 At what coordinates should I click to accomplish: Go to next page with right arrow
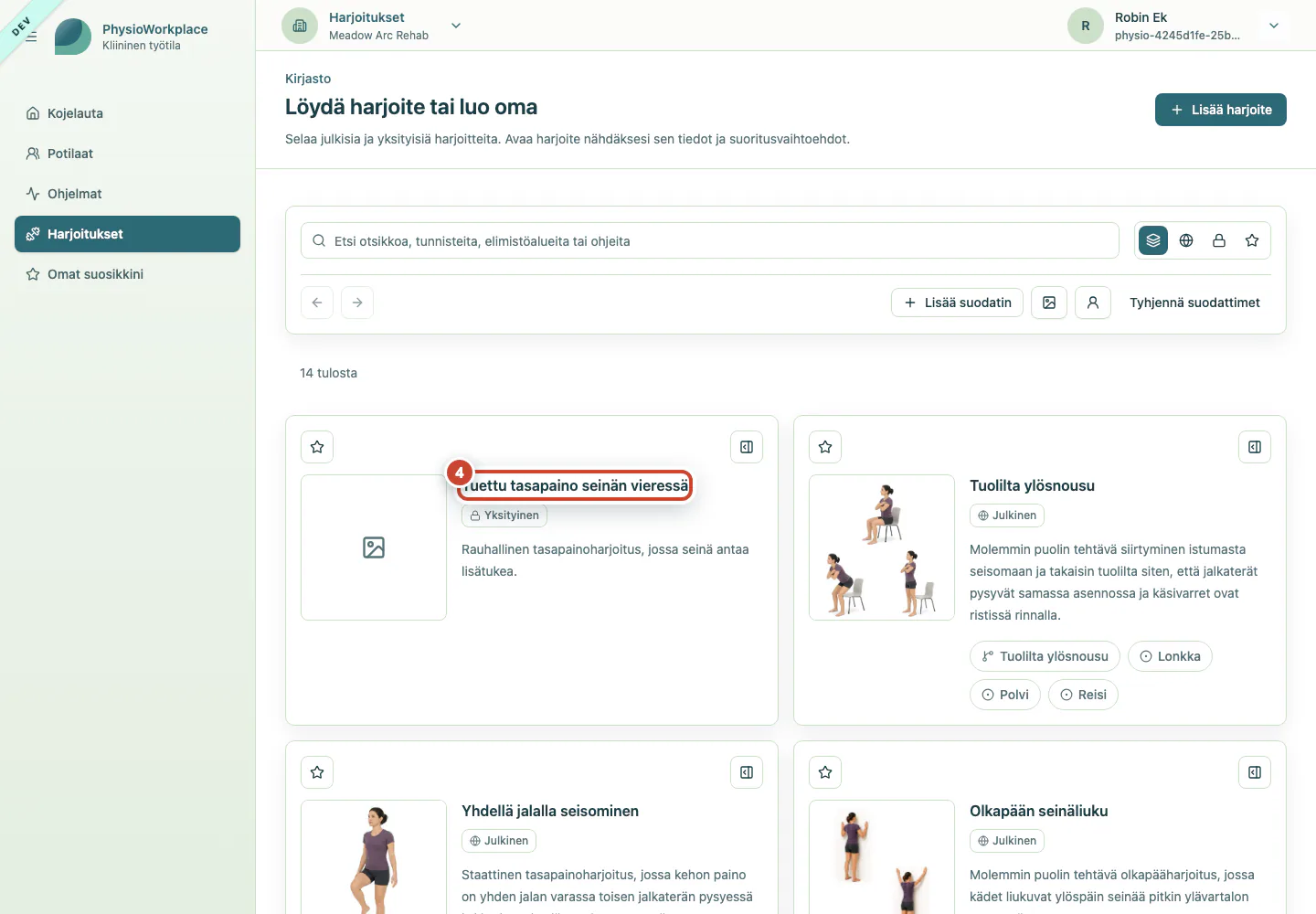357,303
